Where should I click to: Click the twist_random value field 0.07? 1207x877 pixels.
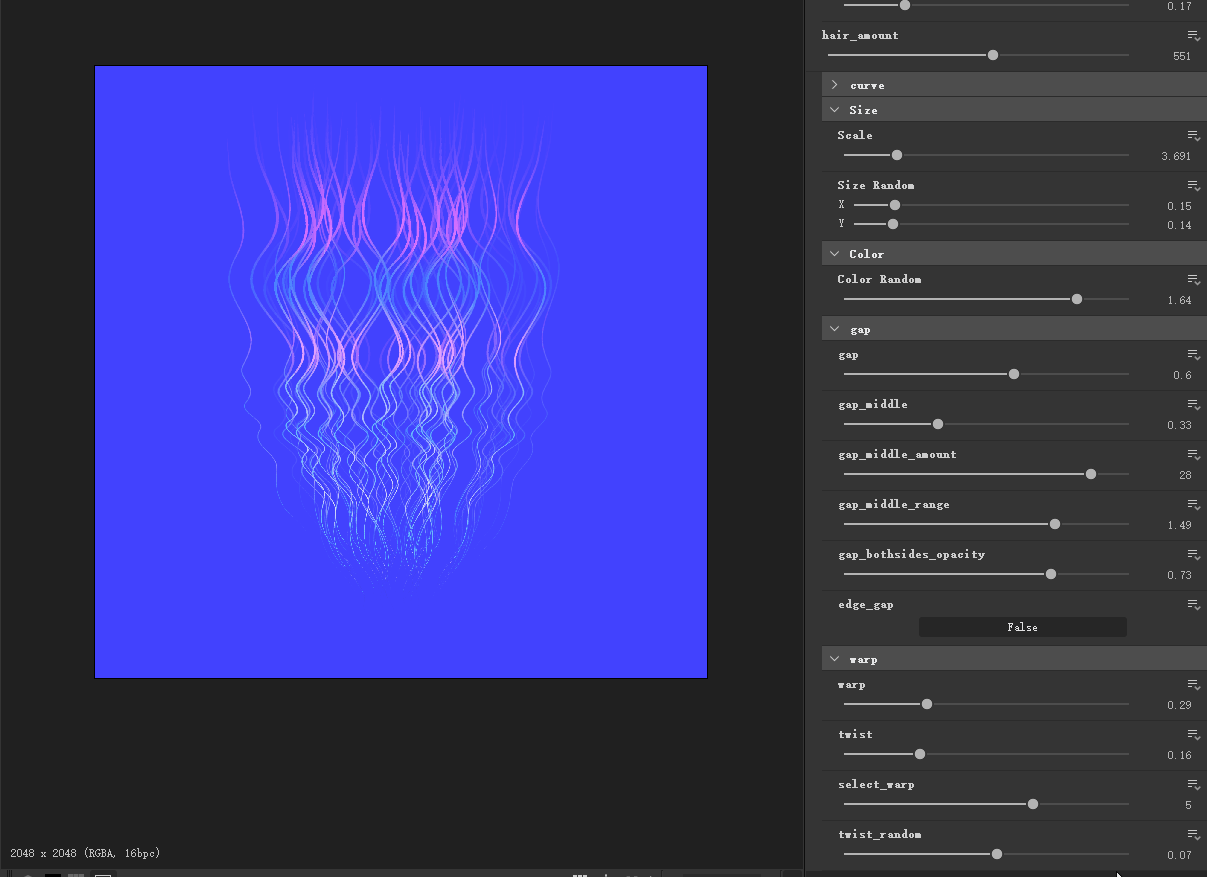coord(1179,856)
